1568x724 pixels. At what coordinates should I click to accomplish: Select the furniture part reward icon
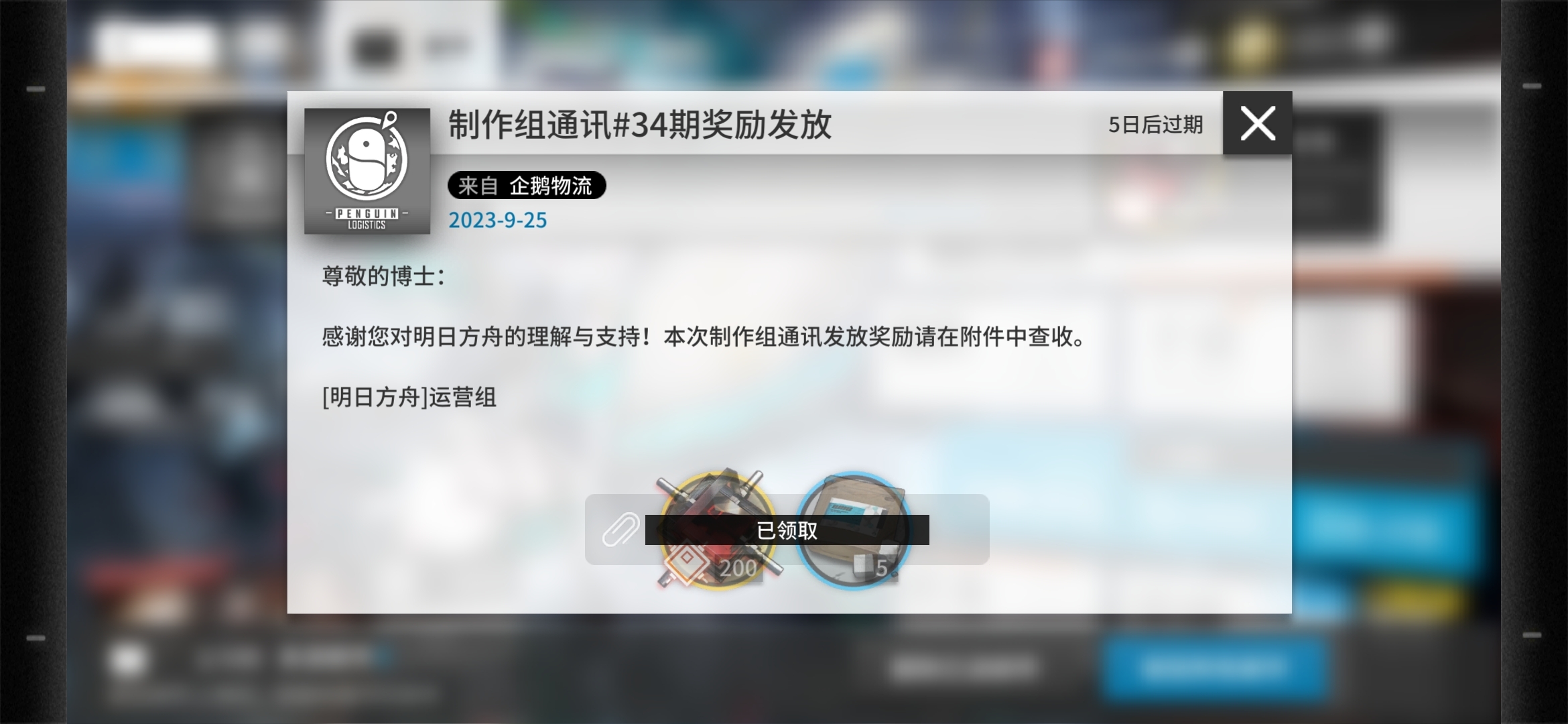(853, 530)
